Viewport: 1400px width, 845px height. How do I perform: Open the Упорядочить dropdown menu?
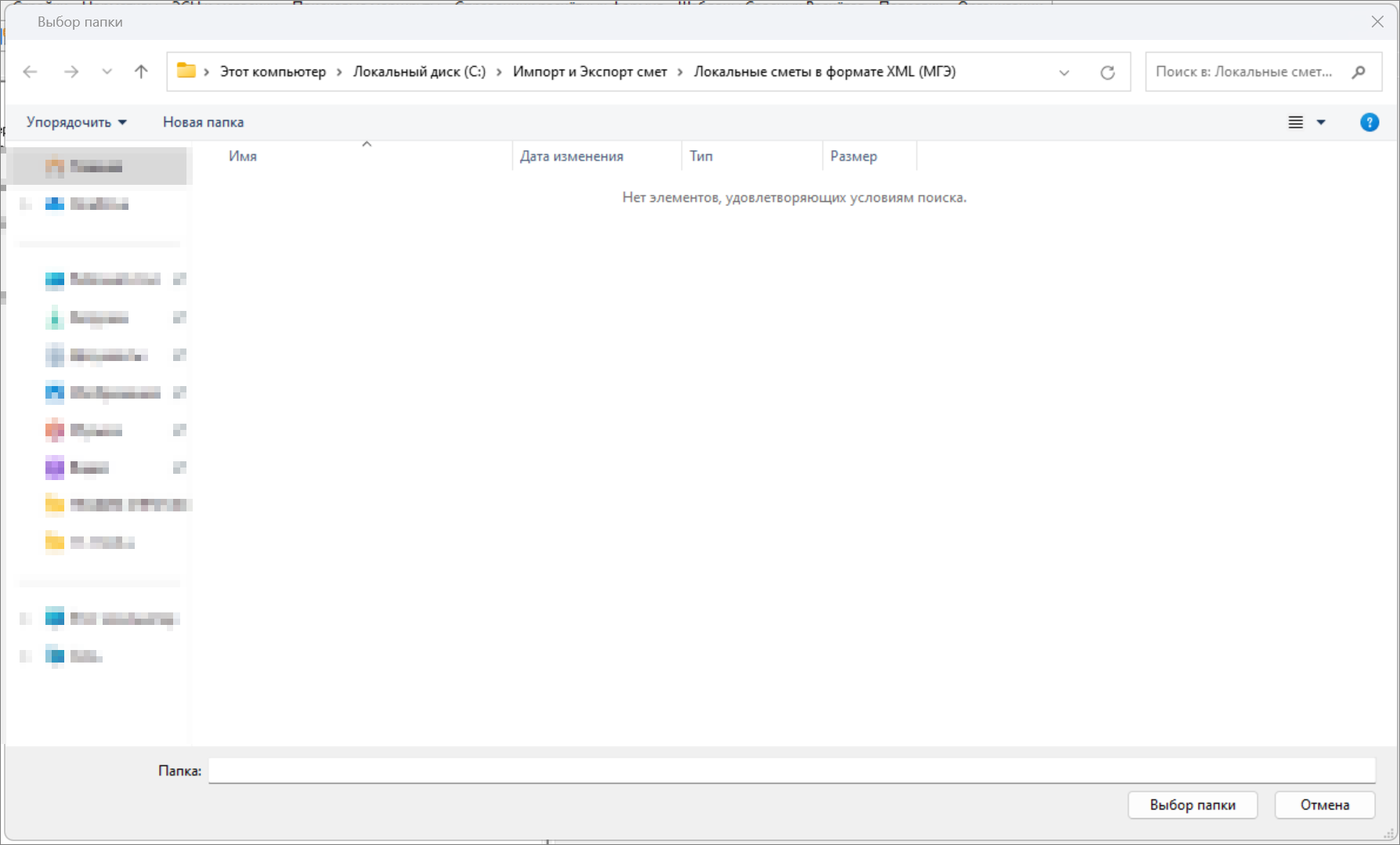(x=76, y=122)
